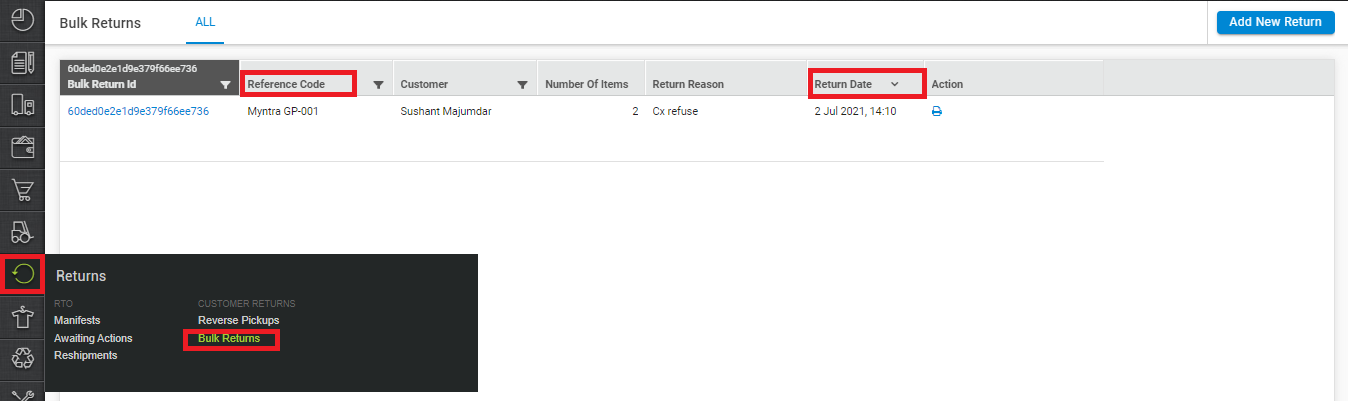The height and width of the screenshot is (401, 1348).
Task: Open Reverse Pickups menu entry
Action: (239, 320)
